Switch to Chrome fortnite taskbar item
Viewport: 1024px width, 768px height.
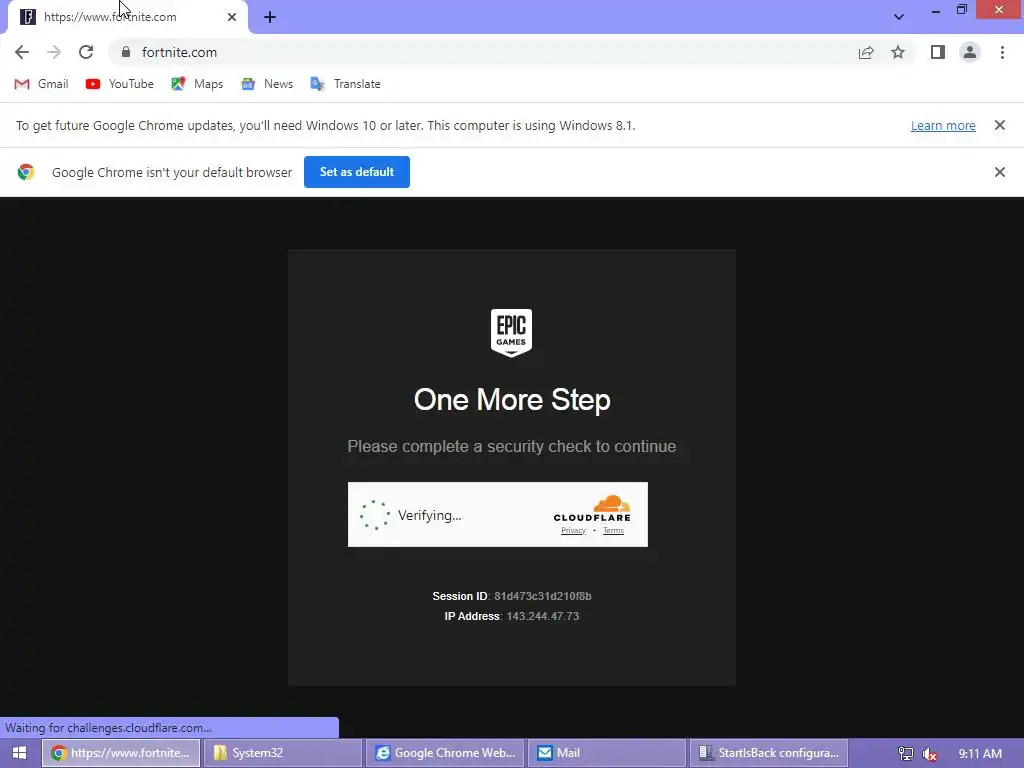click(x=121, y=753)
